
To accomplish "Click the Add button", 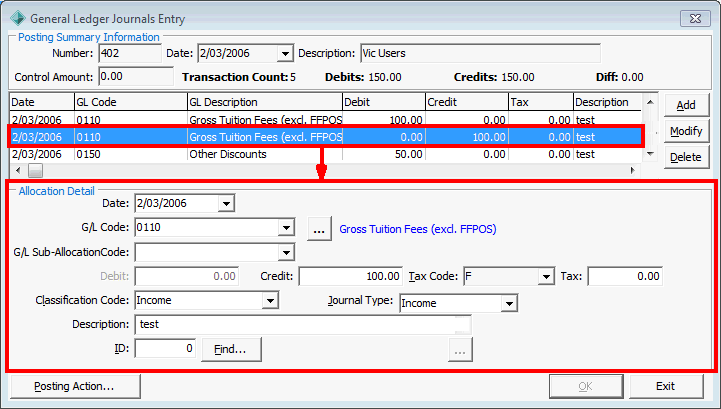I will pos(686,105).
